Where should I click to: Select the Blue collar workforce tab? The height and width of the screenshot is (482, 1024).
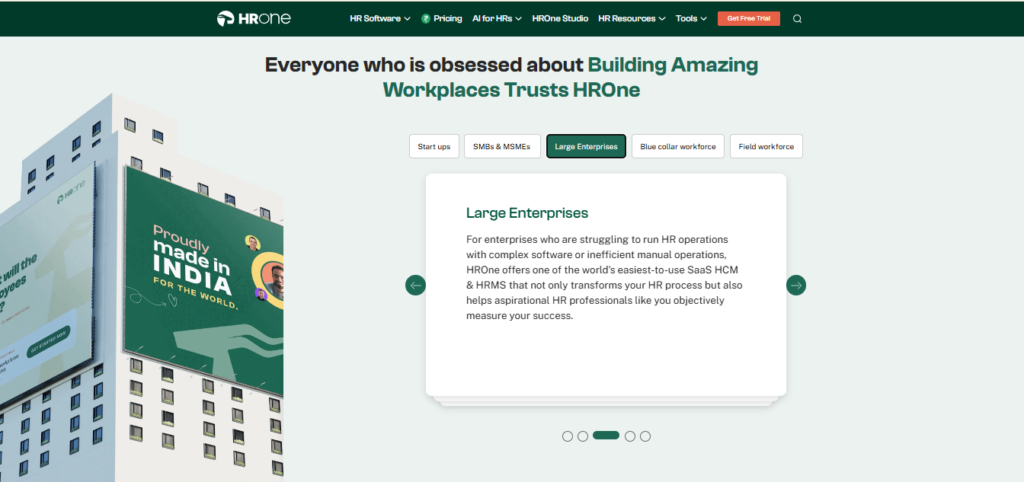coord(678,146)
